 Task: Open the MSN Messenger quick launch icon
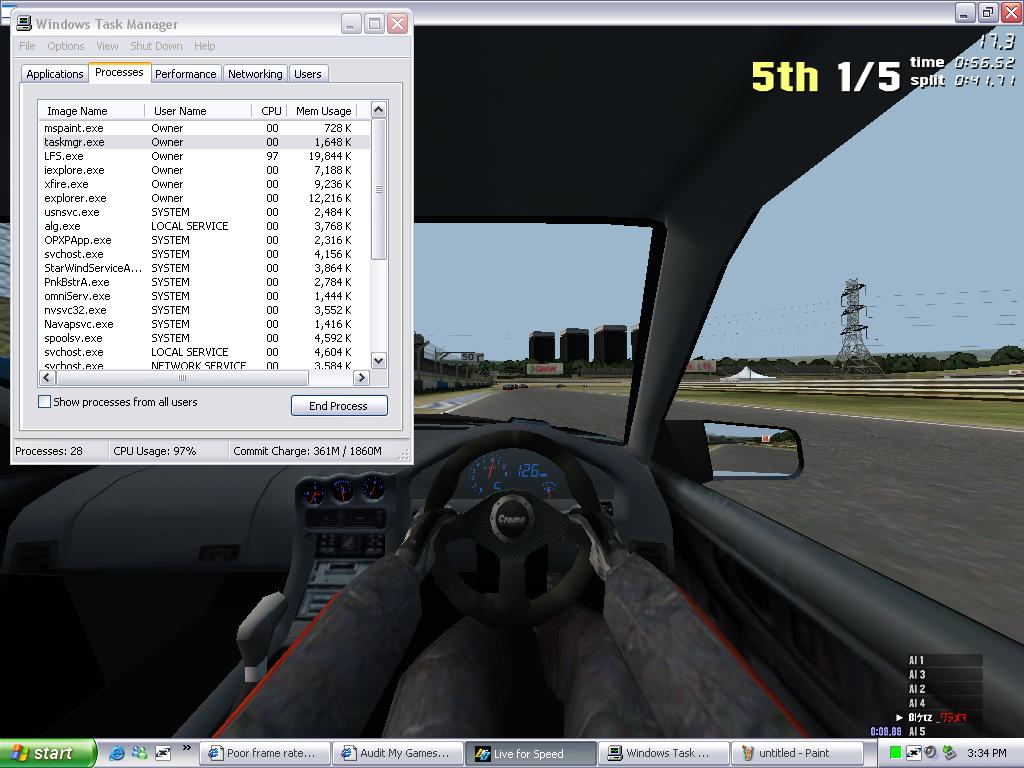coord(139,753)
